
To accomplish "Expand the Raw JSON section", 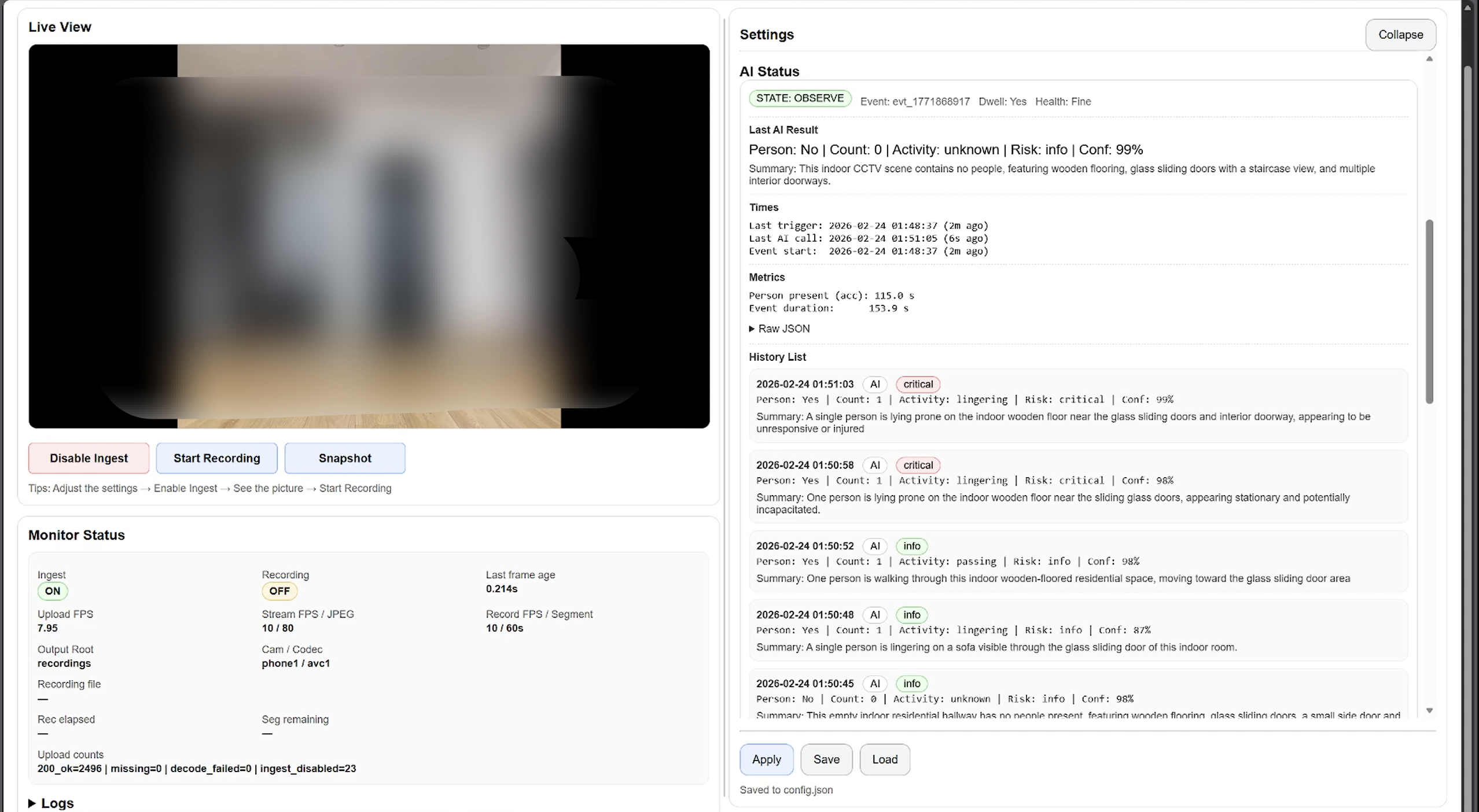I will coord(779,328).
